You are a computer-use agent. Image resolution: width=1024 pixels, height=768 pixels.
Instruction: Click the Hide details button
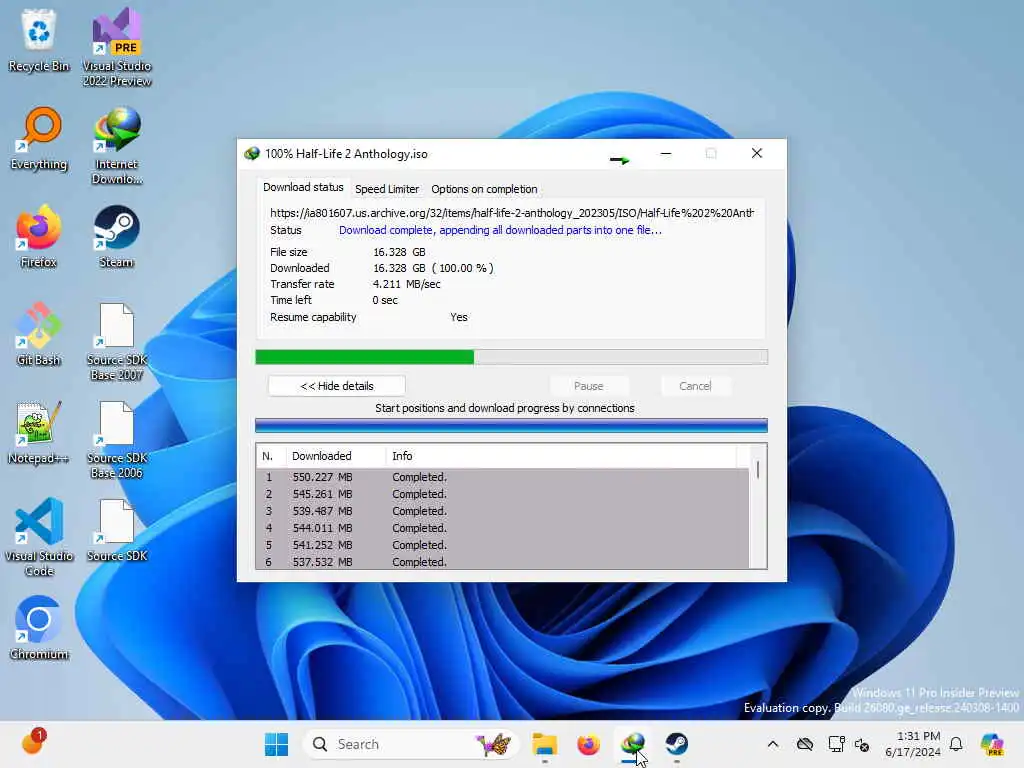click(337, 386)
